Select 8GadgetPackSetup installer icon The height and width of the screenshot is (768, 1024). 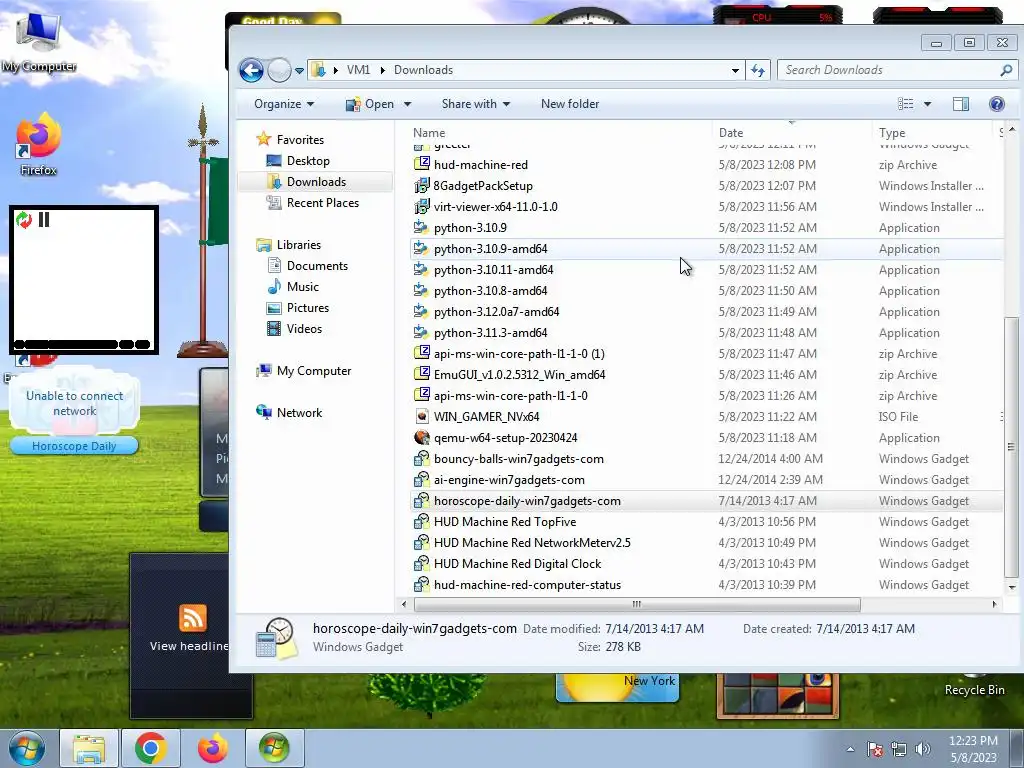(422, 185)
